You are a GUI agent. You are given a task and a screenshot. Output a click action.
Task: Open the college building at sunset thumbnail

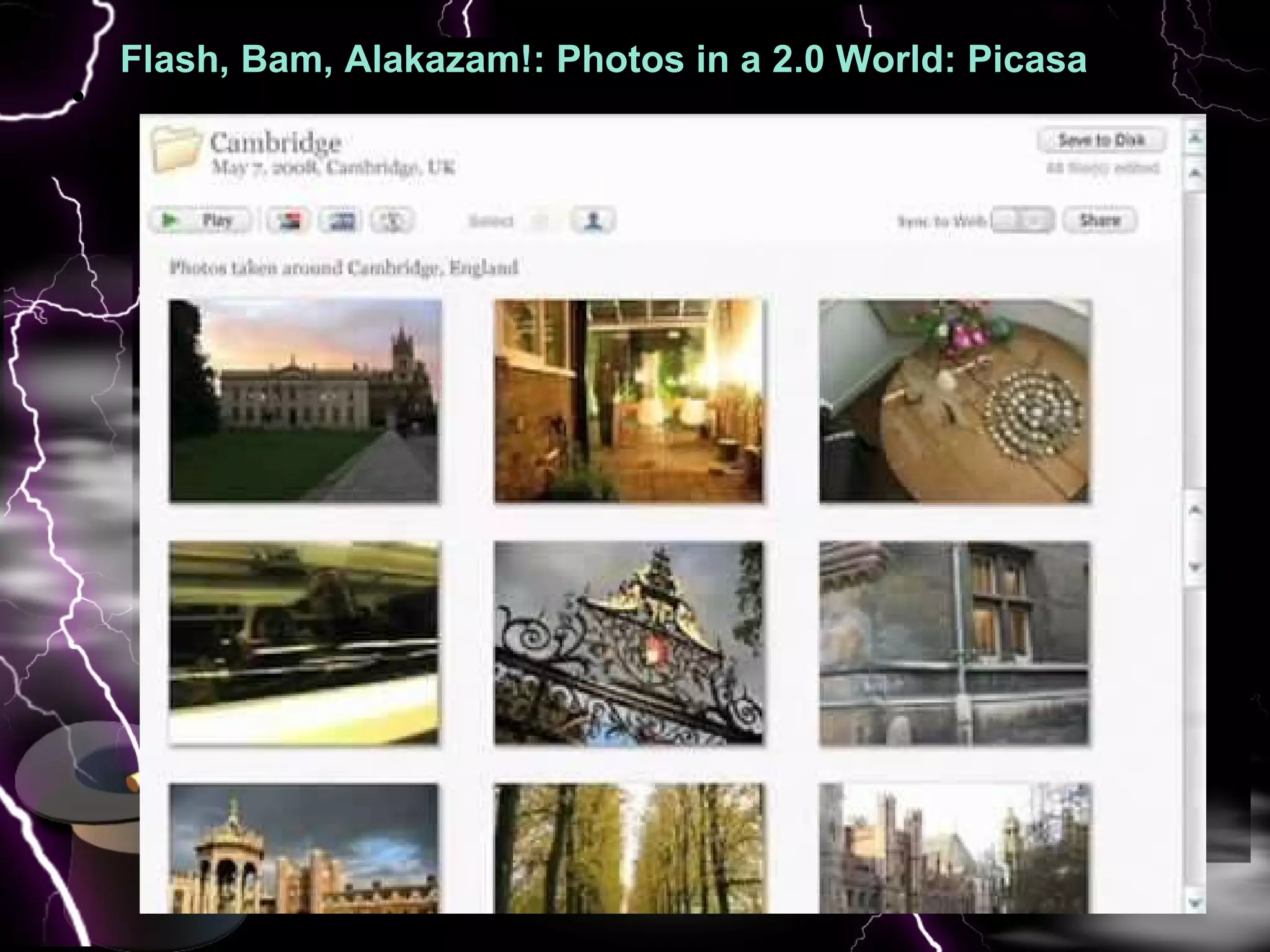(x=304, y=401)
